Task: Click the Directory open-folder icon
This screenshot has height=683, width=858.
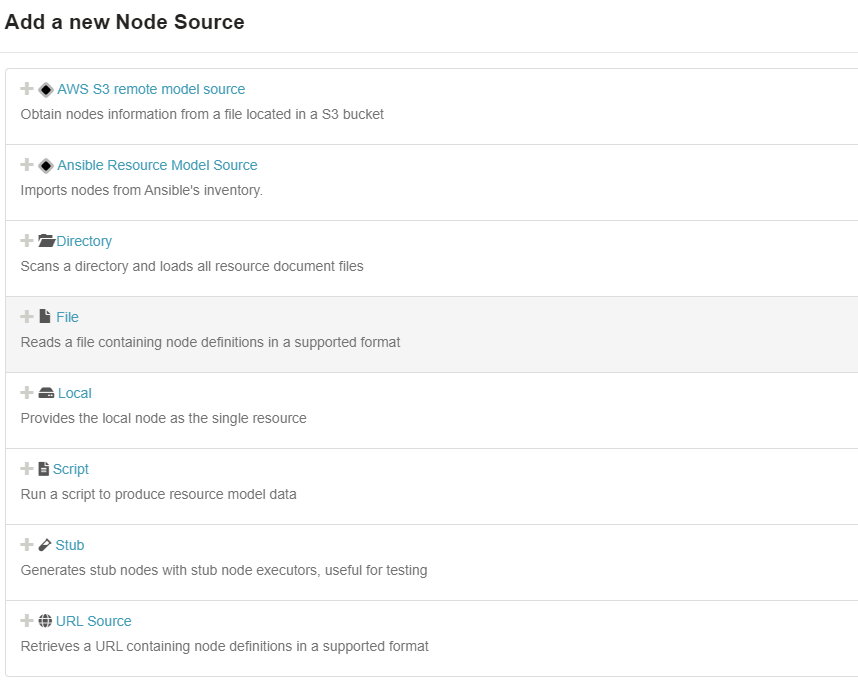Action: 46,241
